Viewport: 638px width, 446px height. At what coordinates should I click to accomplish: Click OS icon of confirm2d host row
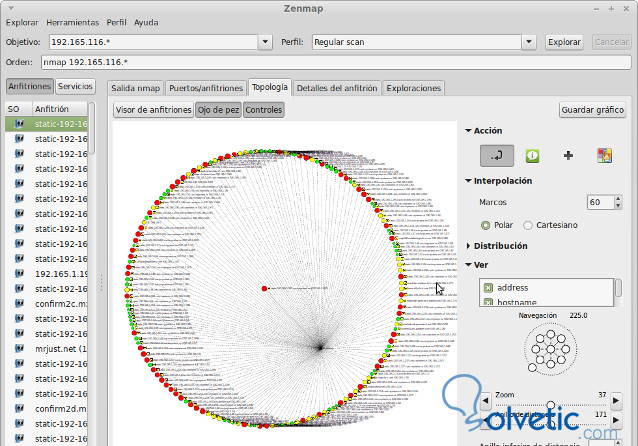pos(19,408)
